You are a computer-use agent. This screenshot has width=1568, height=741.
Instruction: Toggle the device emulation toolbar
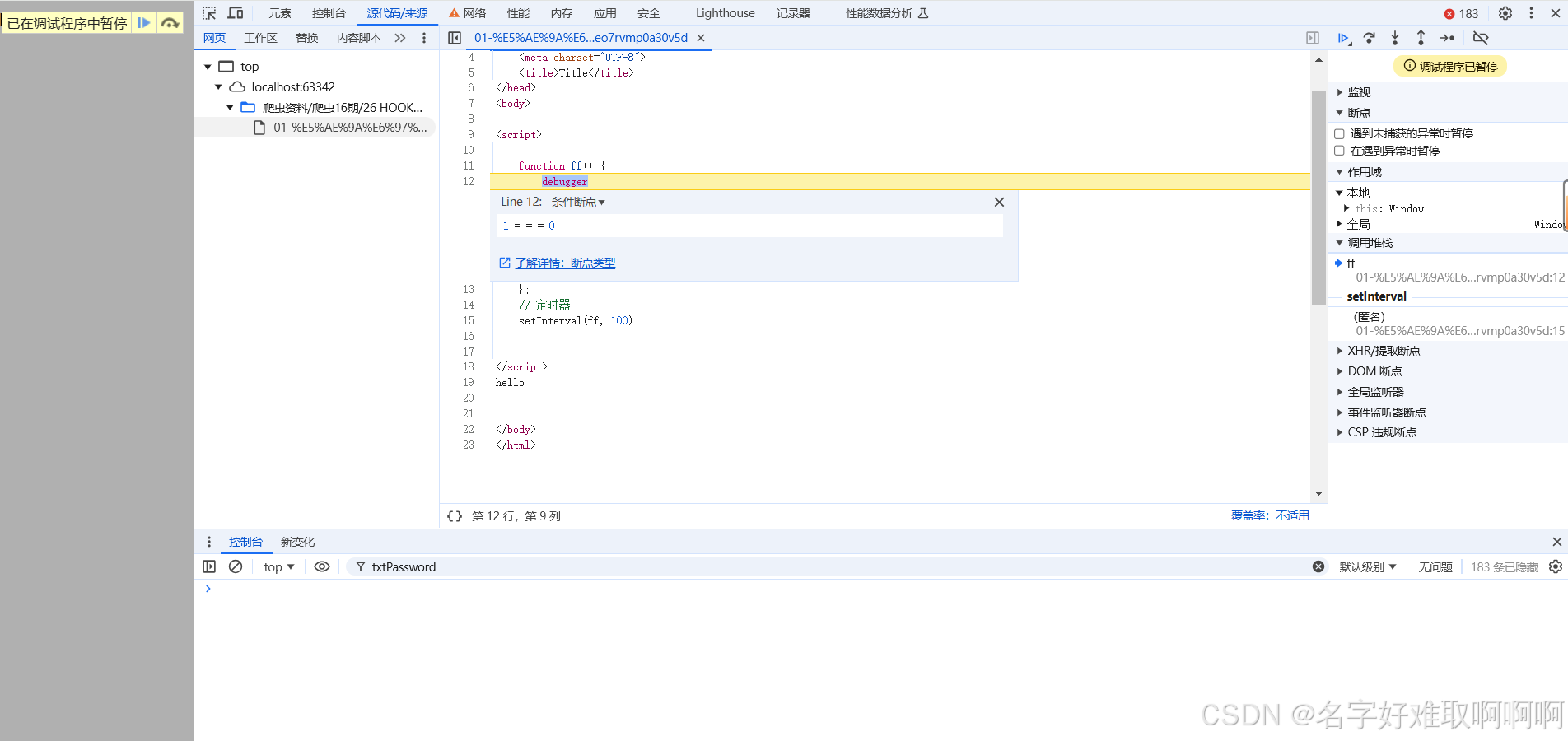tap(235, 13)
